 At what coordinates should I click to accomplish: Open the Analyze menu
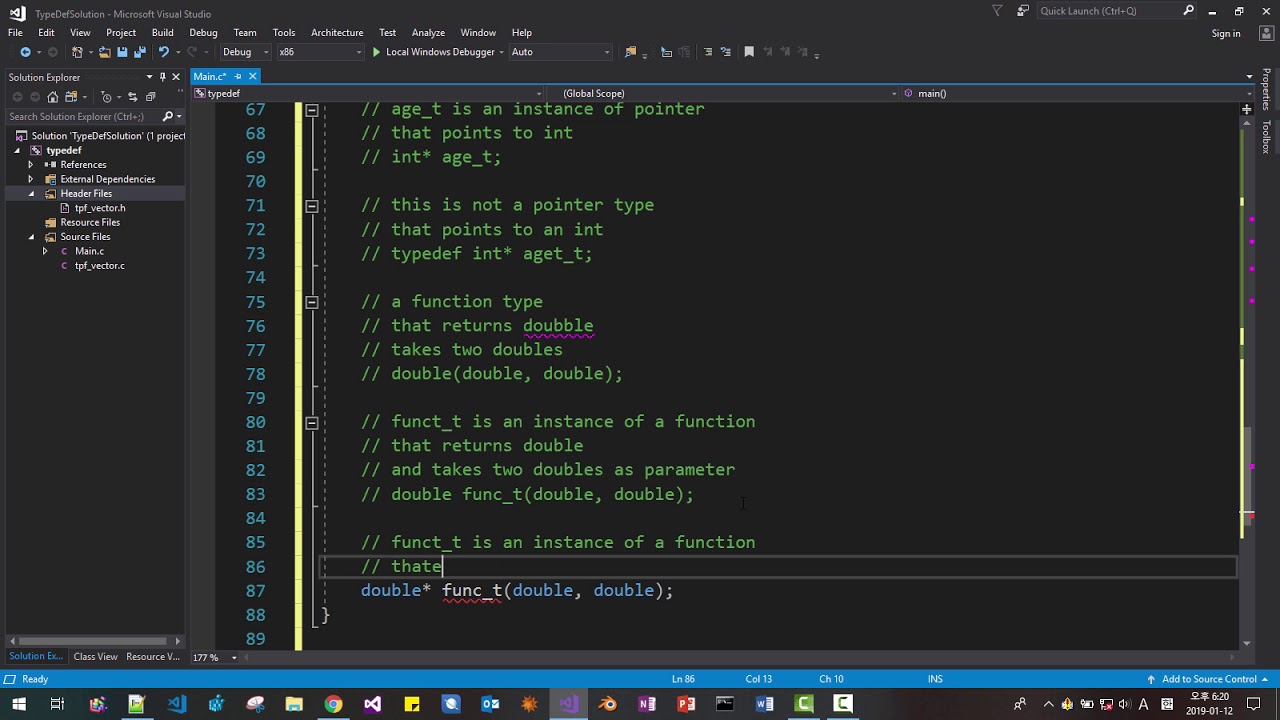point(428,32)
